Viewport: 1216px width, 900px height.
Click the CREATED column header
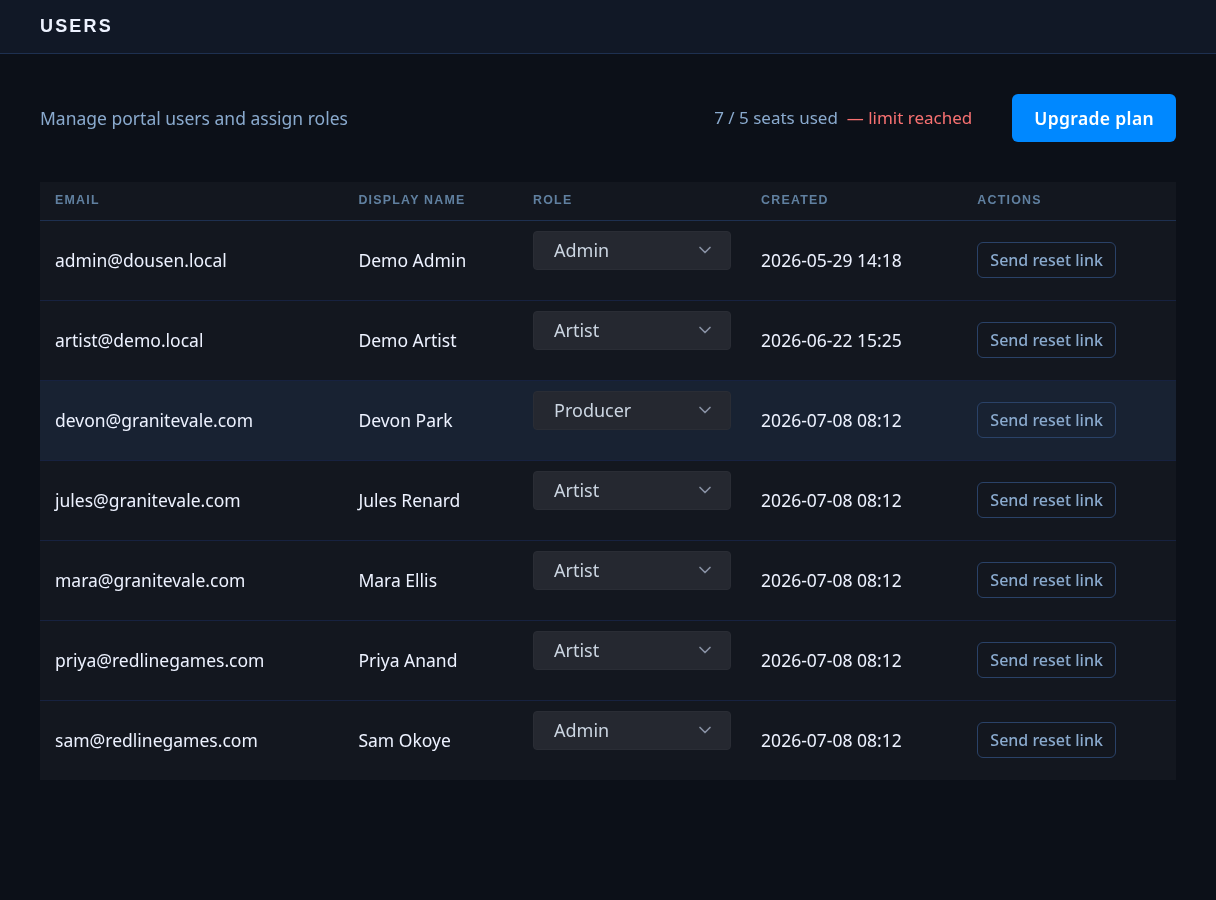pyautogui.click(x=794, y=200)
